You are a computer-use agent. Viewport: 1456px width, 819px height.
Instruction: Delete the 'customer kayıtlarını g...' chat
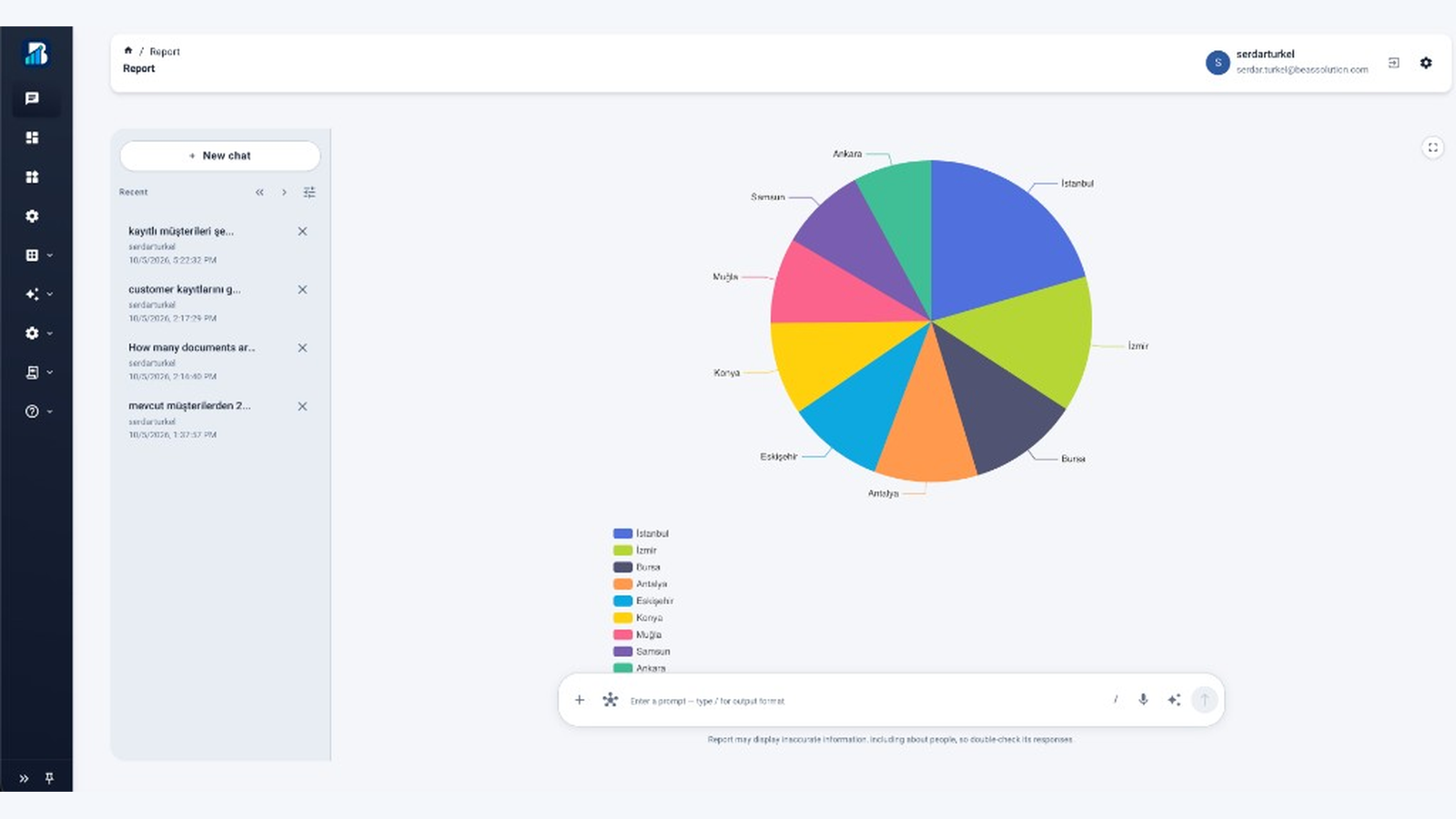(x=302, y=289)
